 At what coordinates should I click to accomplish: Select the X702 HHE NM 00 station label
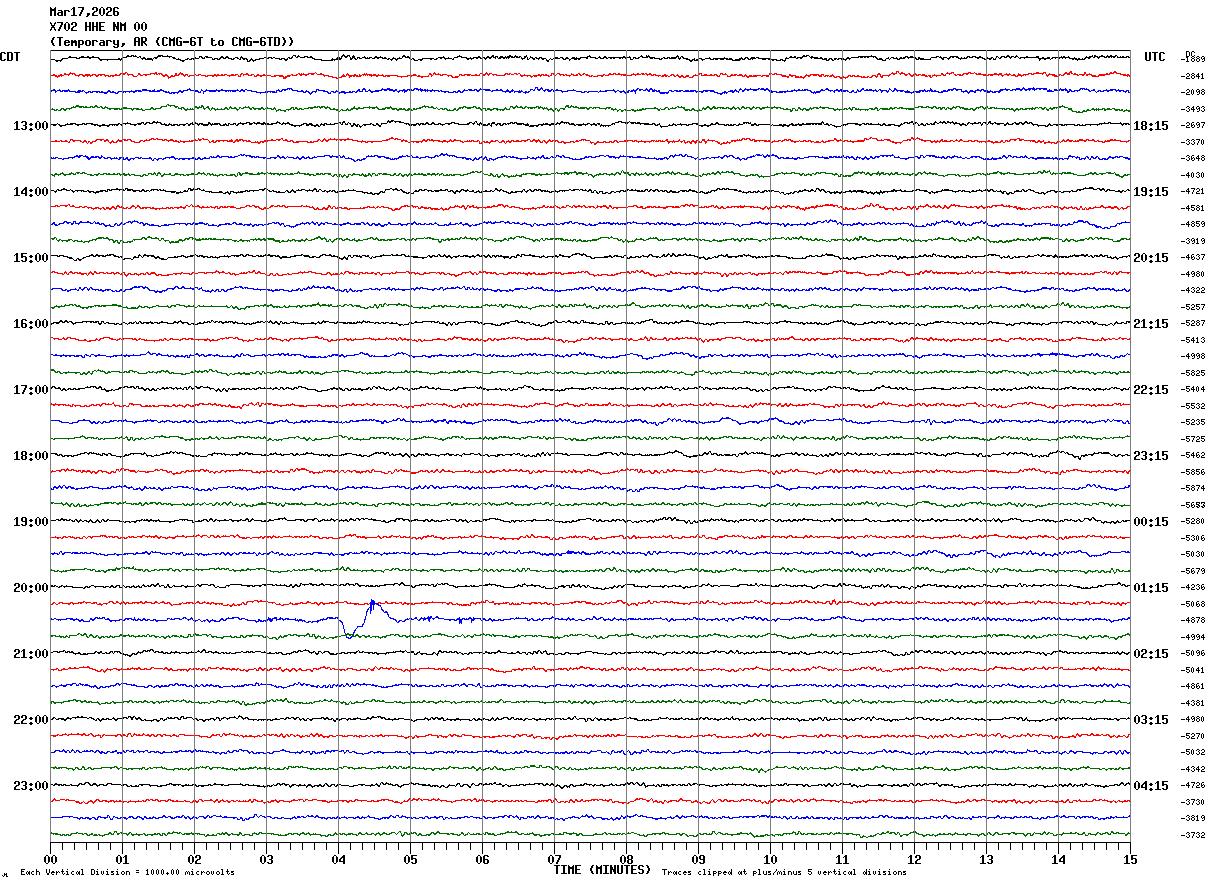98,27
